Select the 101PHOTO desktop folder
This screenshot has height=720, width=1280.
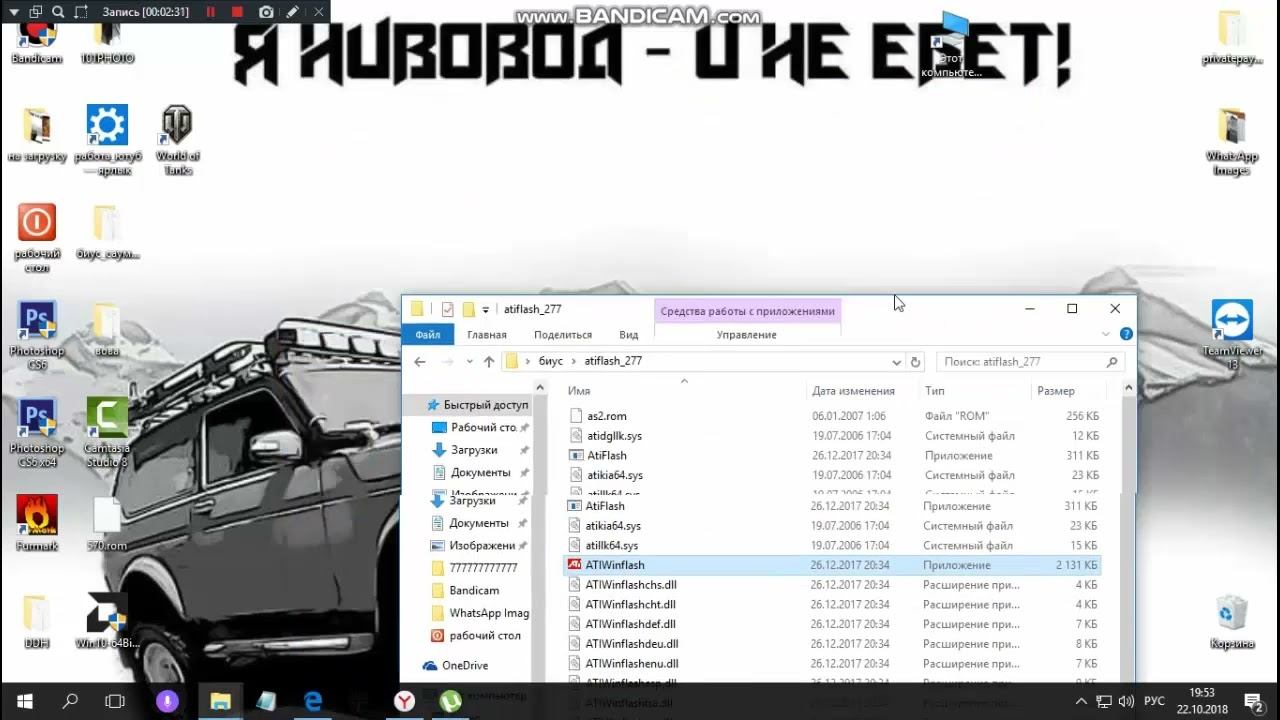(x=107, y=42)
